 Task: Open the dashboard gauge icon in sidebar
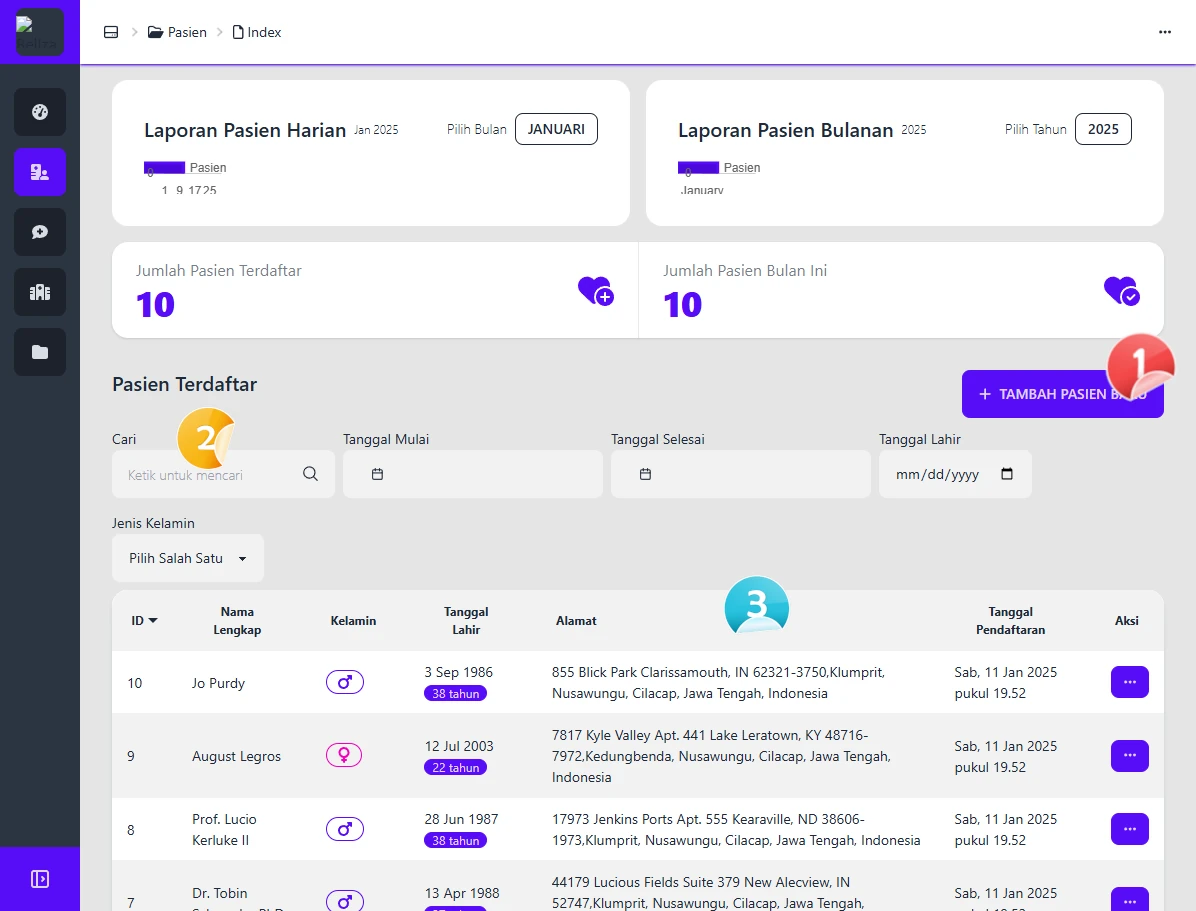coord(40,112)
